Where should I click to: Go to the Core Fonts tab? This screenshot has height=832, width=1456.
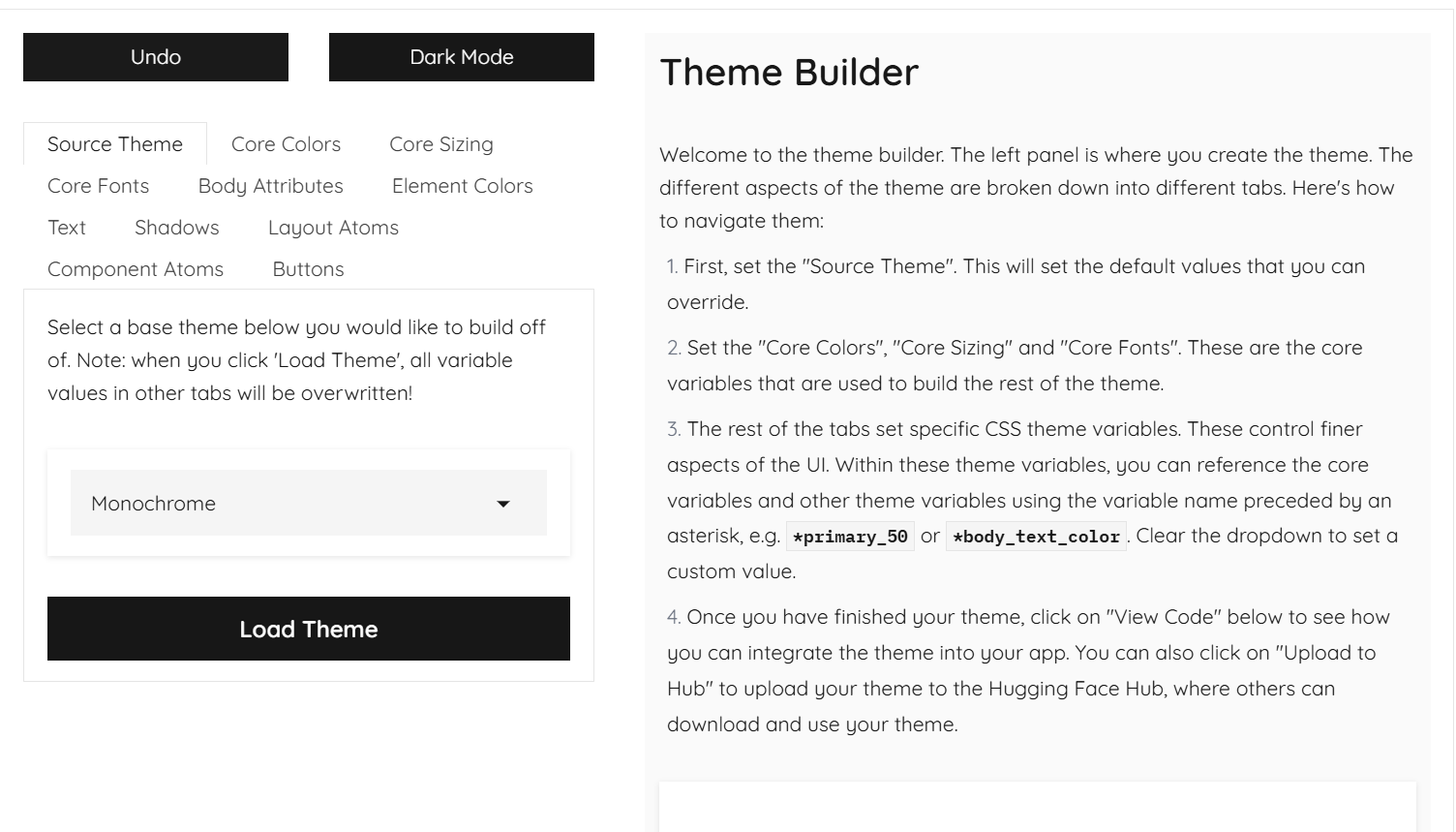click(x=98, y=186)
